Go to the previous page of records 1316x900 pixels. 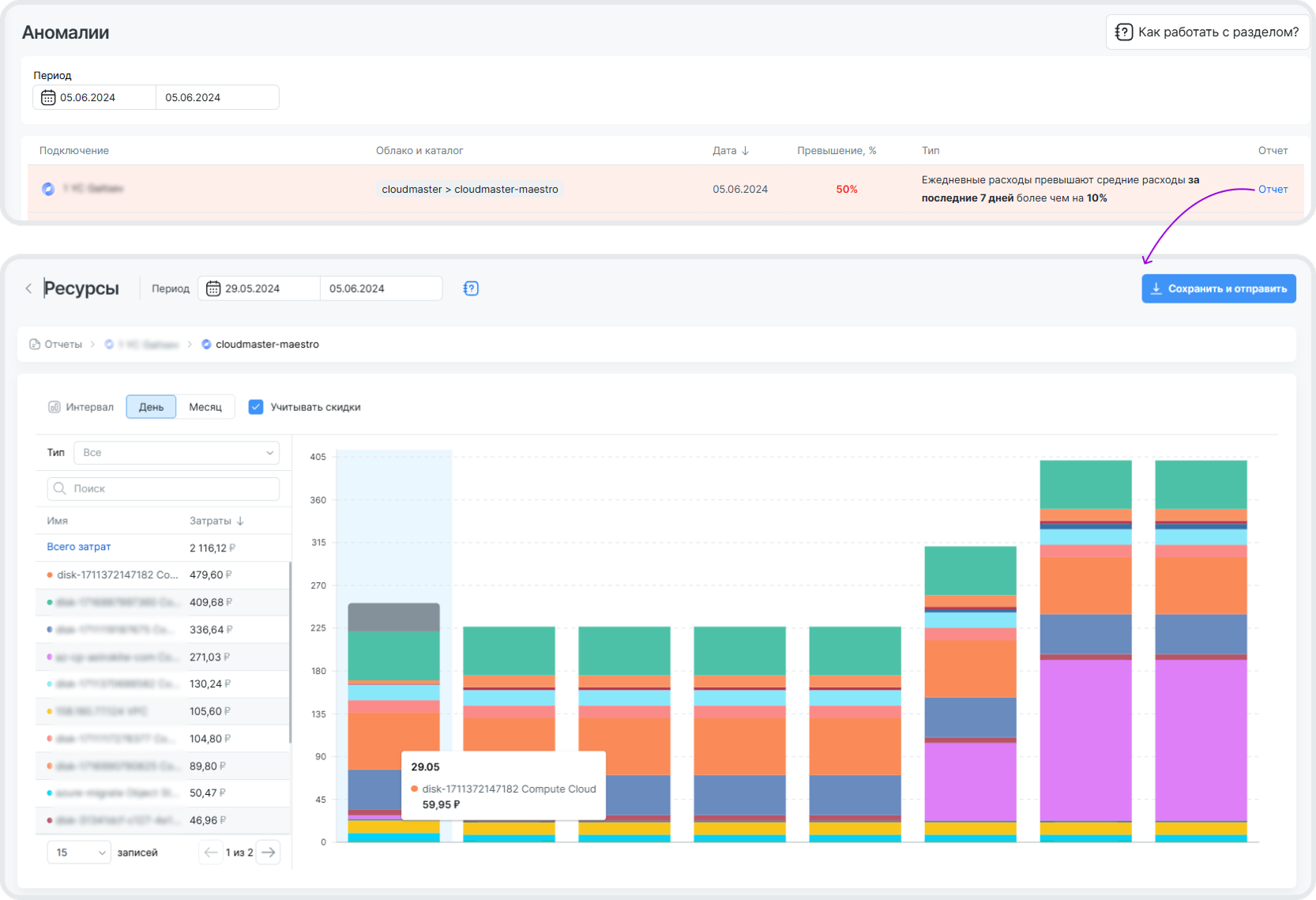coord(210,852)
